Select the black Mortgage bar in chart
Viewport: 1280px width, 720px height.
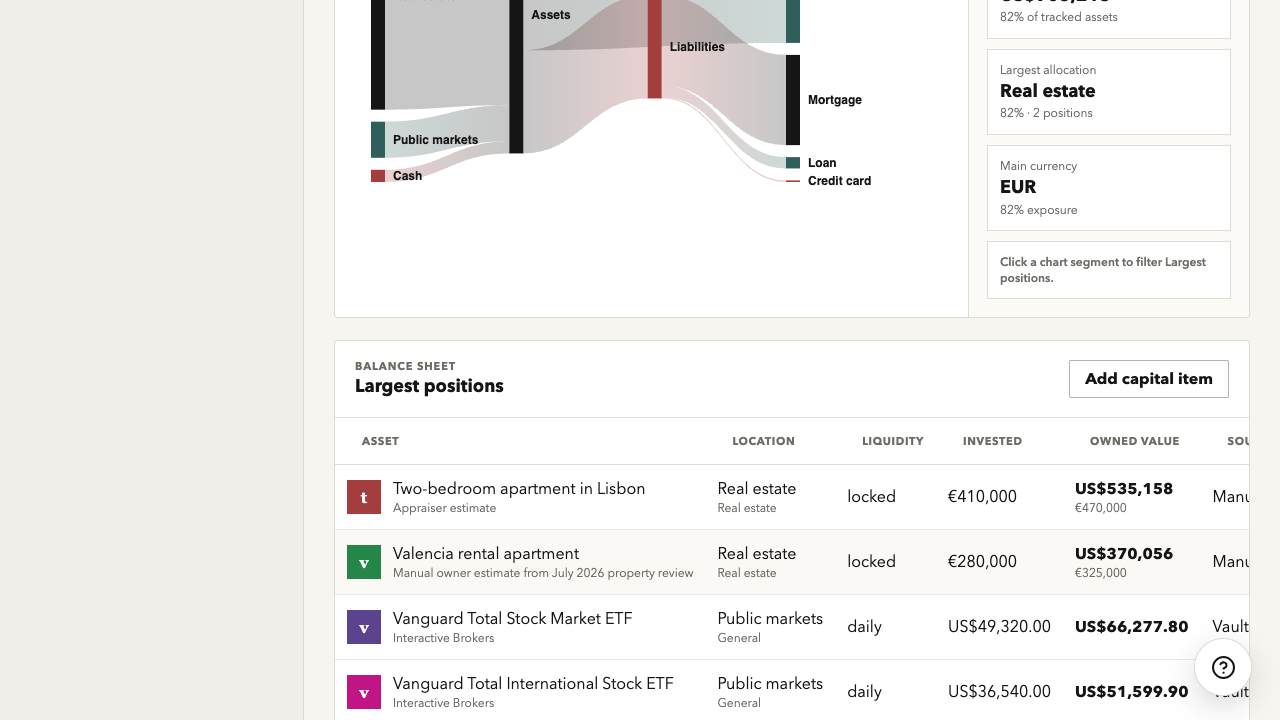(793, 100)
